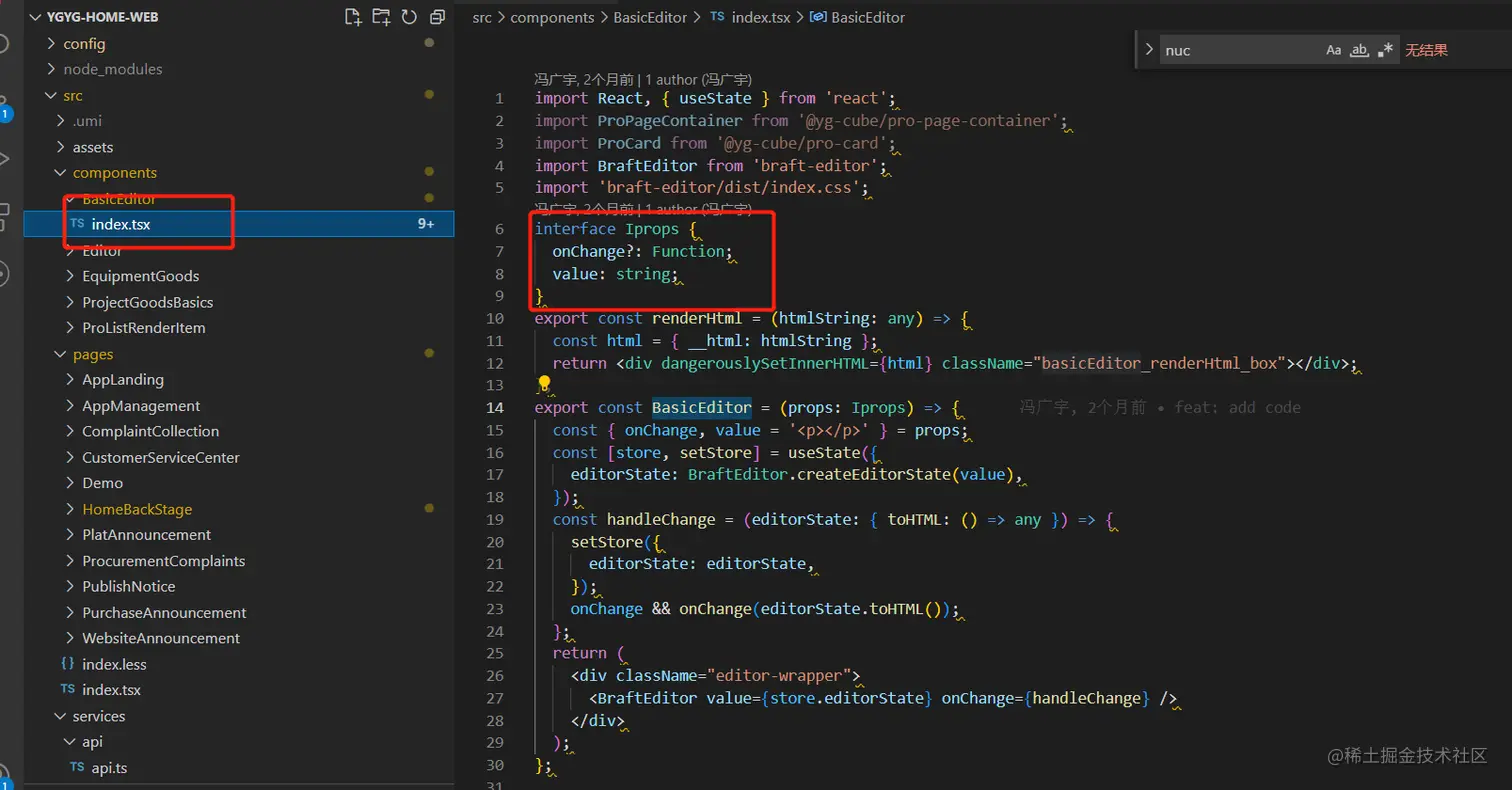Toggle Use Regular Expression in find widget

[1385, 50]
